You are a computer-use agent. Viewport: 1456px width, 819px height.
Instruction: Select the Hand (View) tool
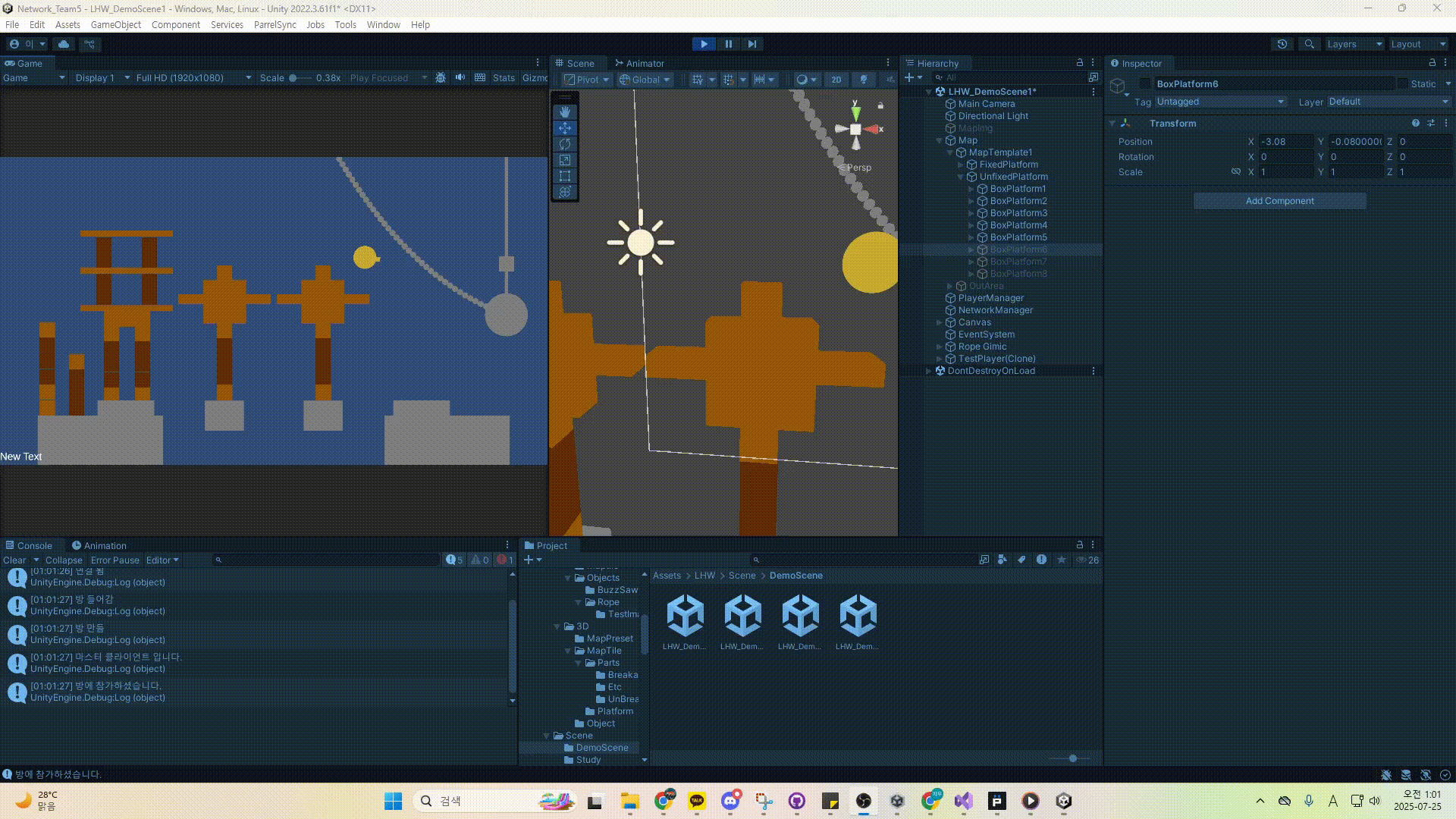click(x=565, y=111)
